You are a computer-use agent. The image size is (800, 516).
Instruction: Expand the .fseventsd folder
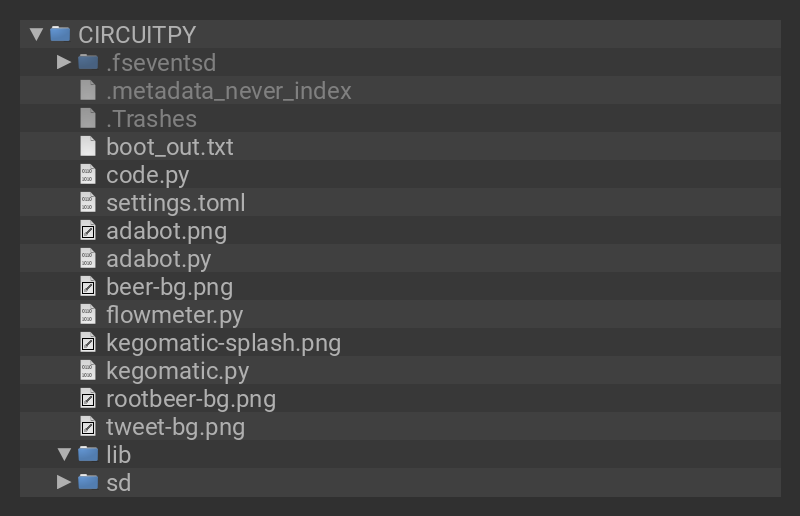click(64, 62)
